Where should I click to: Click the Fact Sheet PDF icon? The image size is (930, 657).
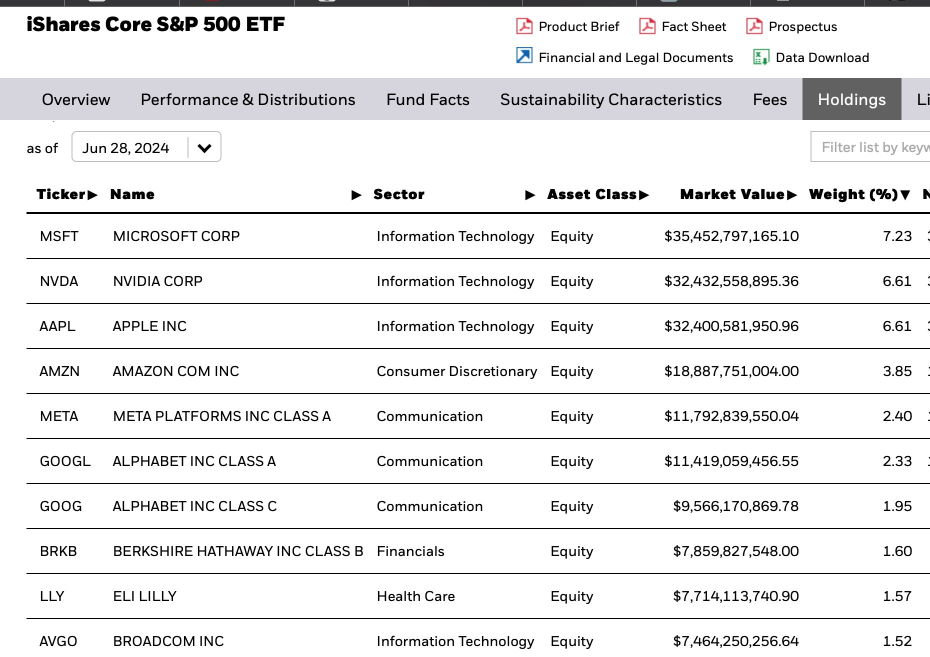(x=647, y=26)
